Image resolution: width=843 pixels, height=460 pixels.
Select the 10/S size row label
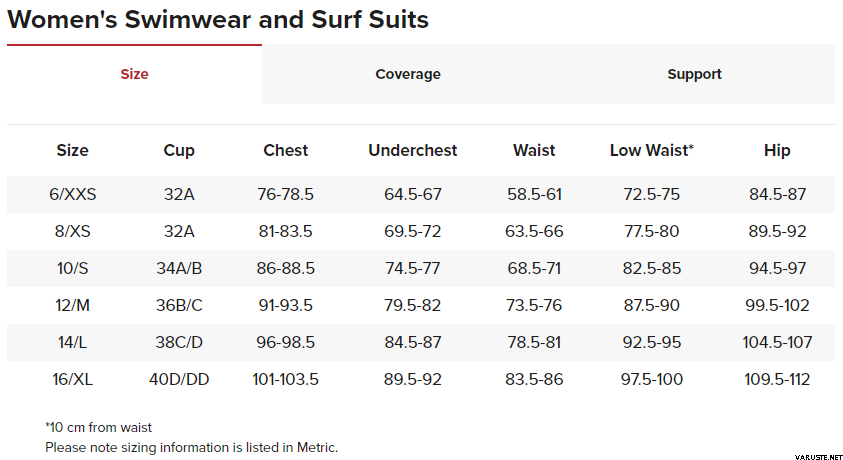click(73, 268)
